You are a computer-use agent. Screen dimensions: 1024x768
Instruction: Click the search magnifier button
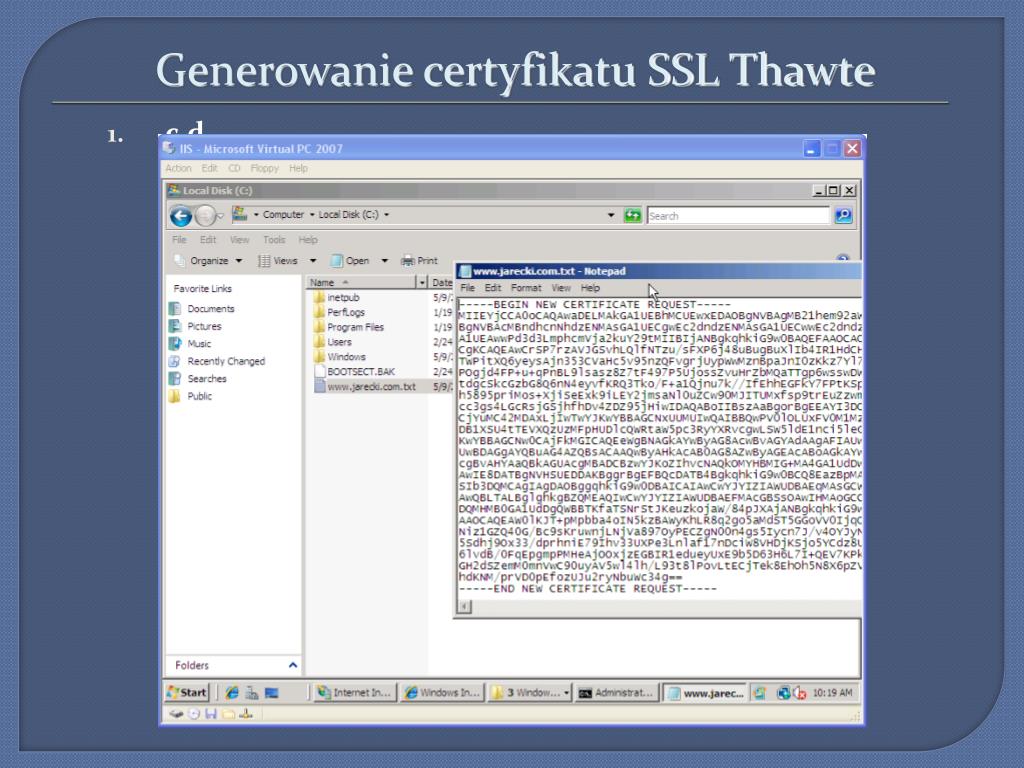coord(843,216)
